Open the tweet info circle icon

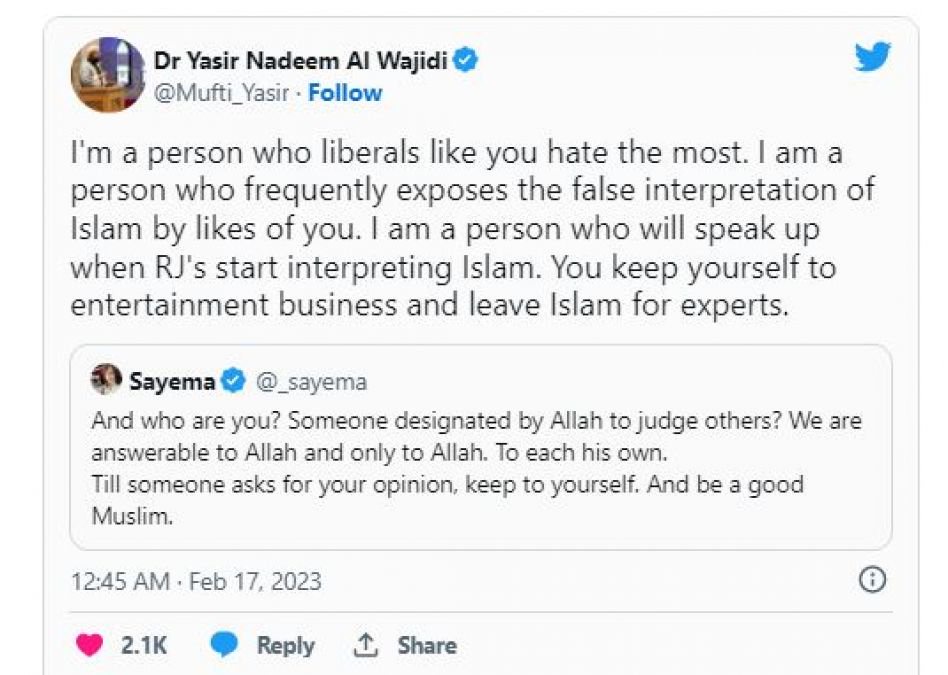click(873, 579)
